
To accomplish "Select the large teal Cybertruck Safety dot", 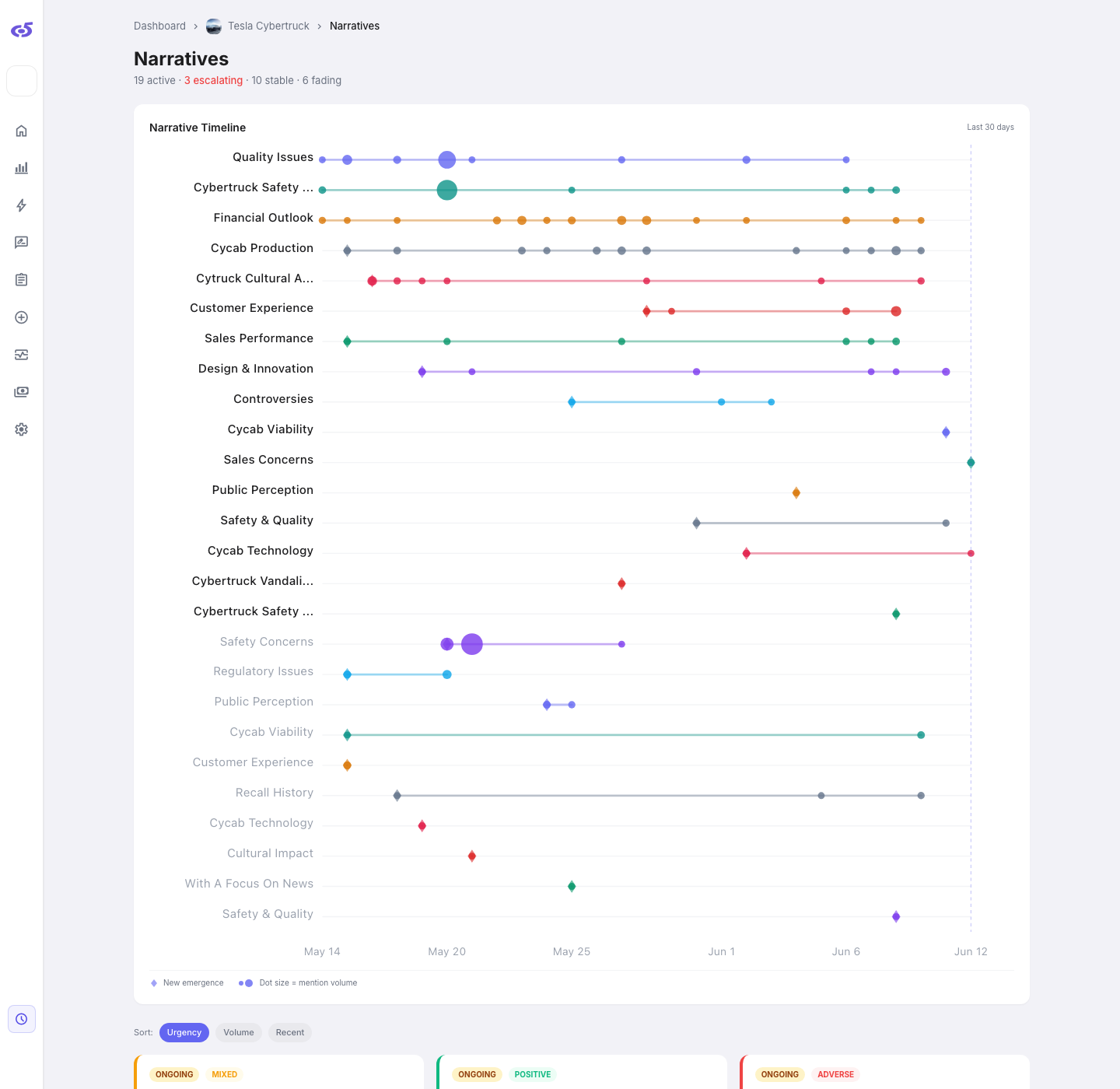I will pos(446,190).
